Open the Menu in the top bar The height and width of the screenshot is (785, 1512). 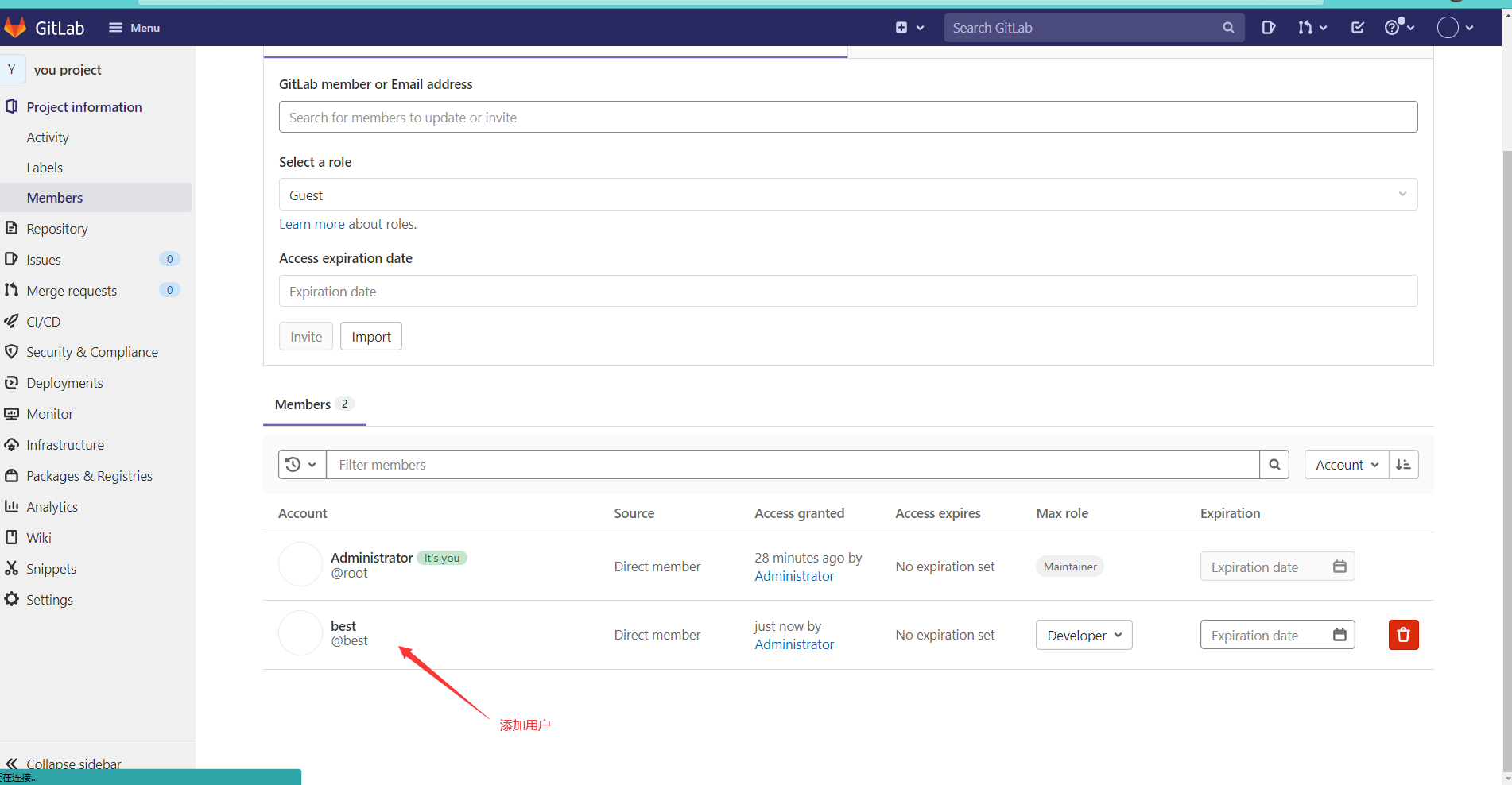pos(134,27)
